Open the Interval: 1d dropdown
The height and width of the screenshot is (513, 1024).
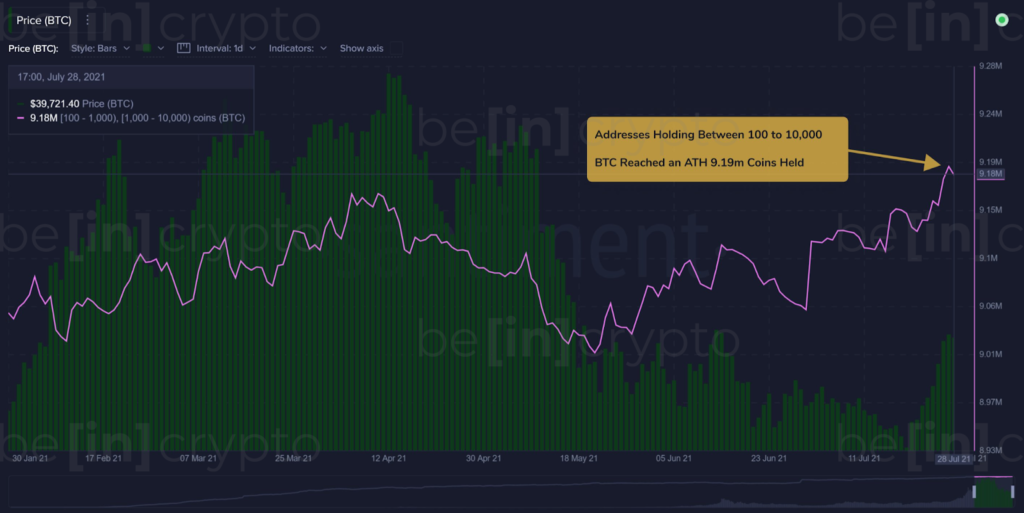[x=226, y=48]
